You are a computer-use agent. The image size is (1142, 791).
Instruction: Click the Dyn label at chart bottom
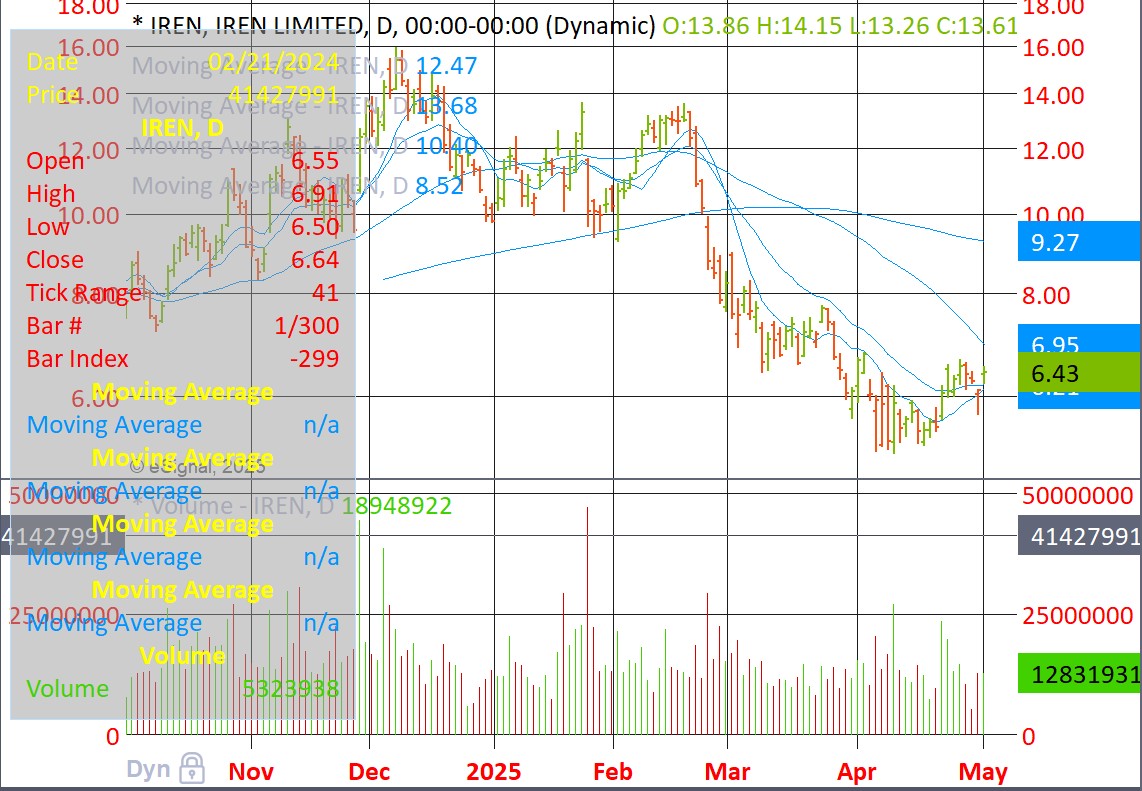[148, 769]
